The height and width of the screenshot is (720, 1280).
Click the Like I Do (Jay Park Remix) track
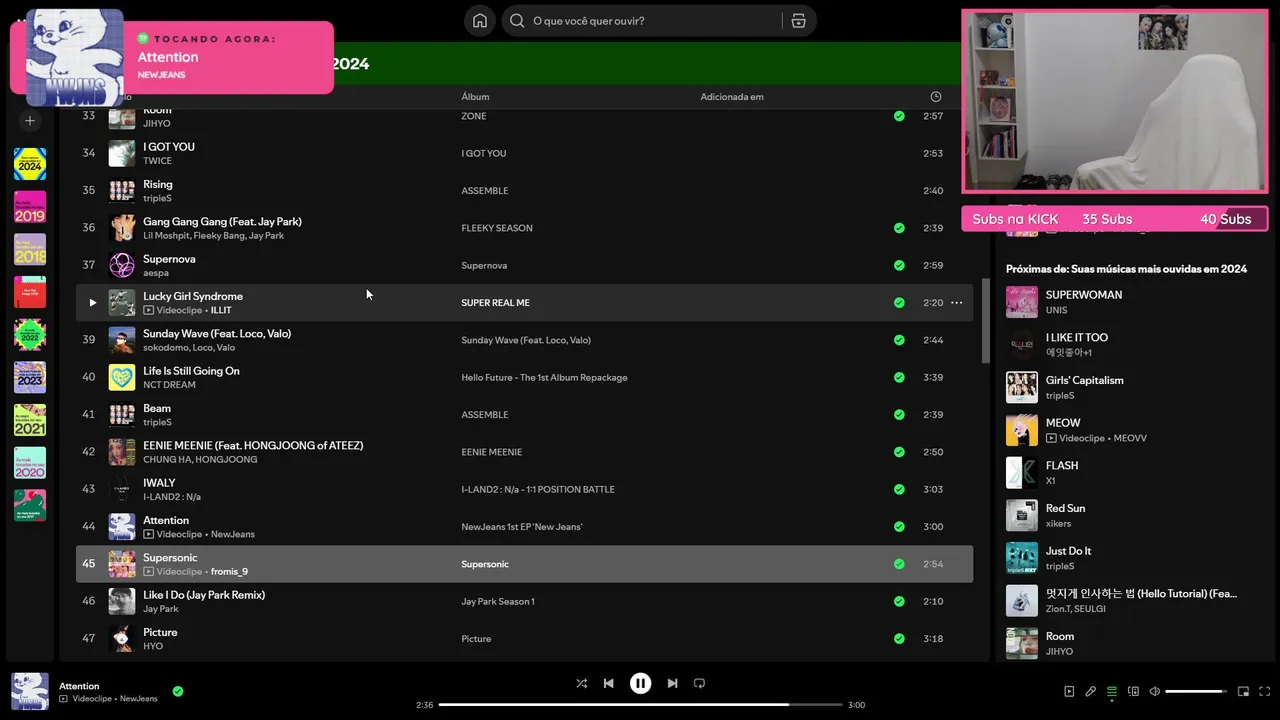(x=204, y=595)
